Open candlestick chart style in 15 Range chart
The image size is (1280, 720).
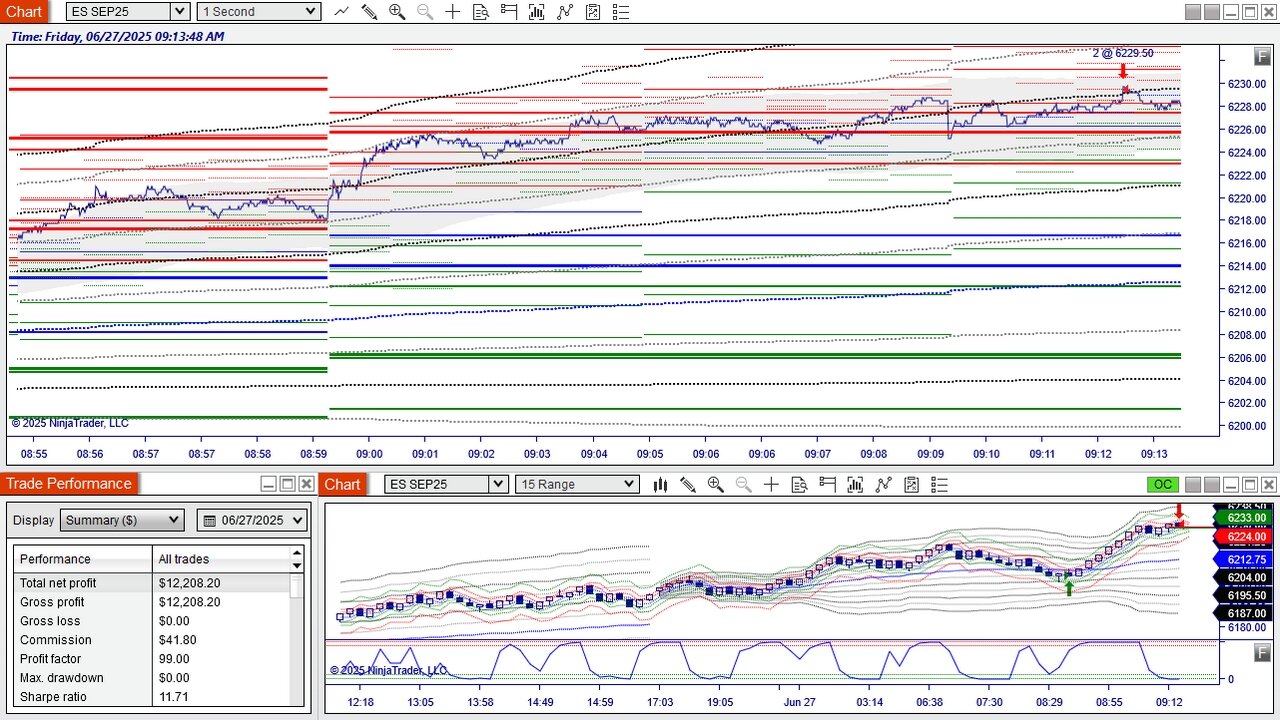pyautogui.click(x=660, y=484)
